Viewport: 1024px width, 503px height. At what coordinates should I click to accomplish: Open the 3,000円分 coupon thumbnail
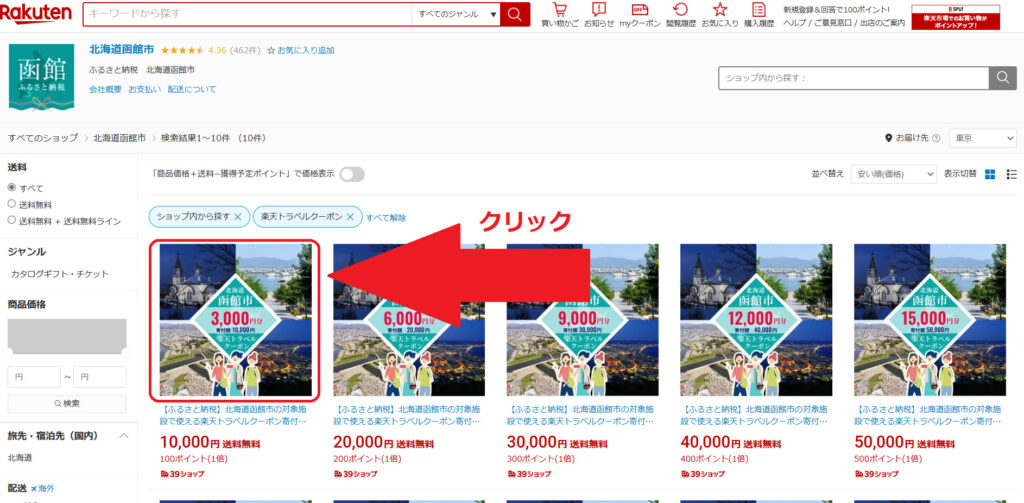coord(235,320)
